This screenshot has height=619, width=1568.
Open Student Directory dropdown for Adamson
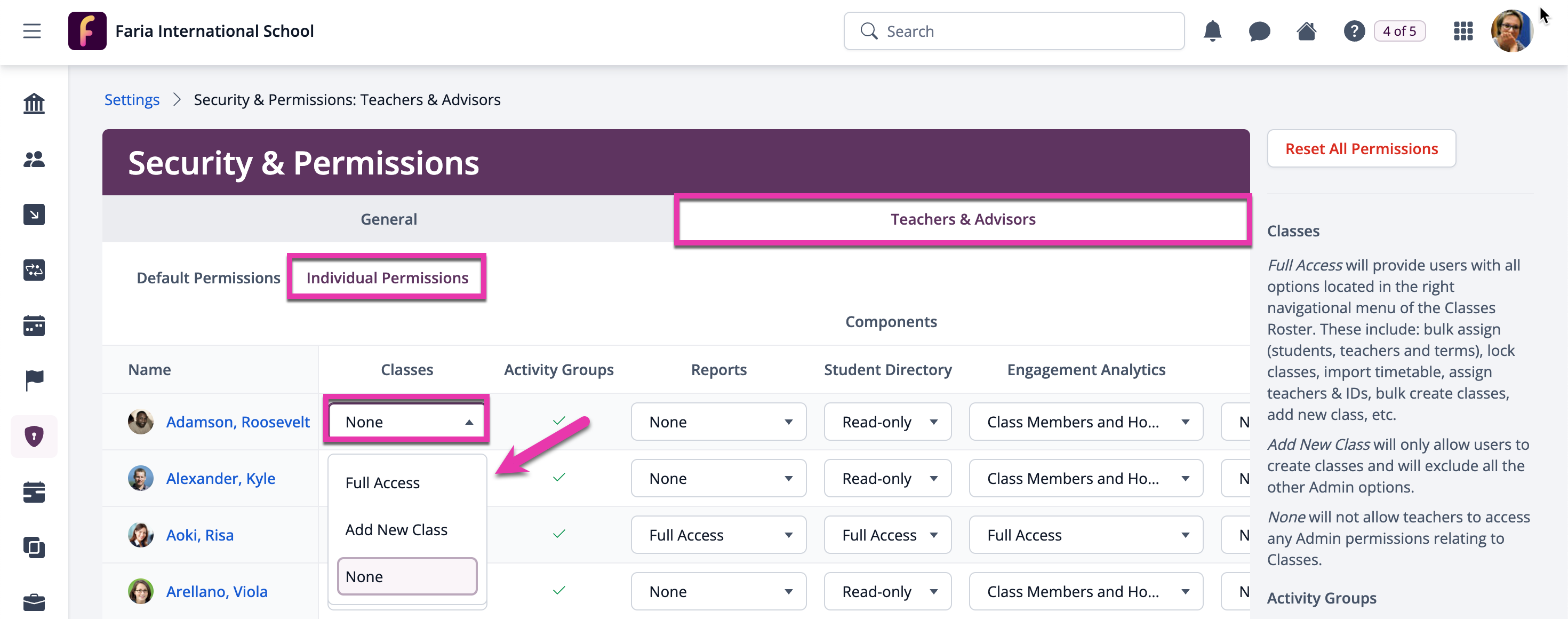[887, 422]
